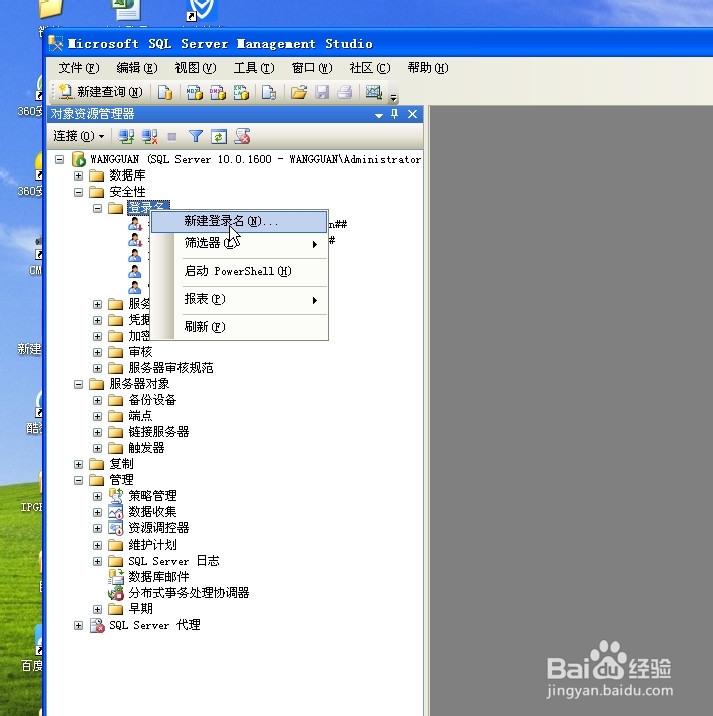This screenshot has width=713, height=716.
Task: Open the 连接(O) dropdown in Object Explorer
Action: (x=79, y=136)
